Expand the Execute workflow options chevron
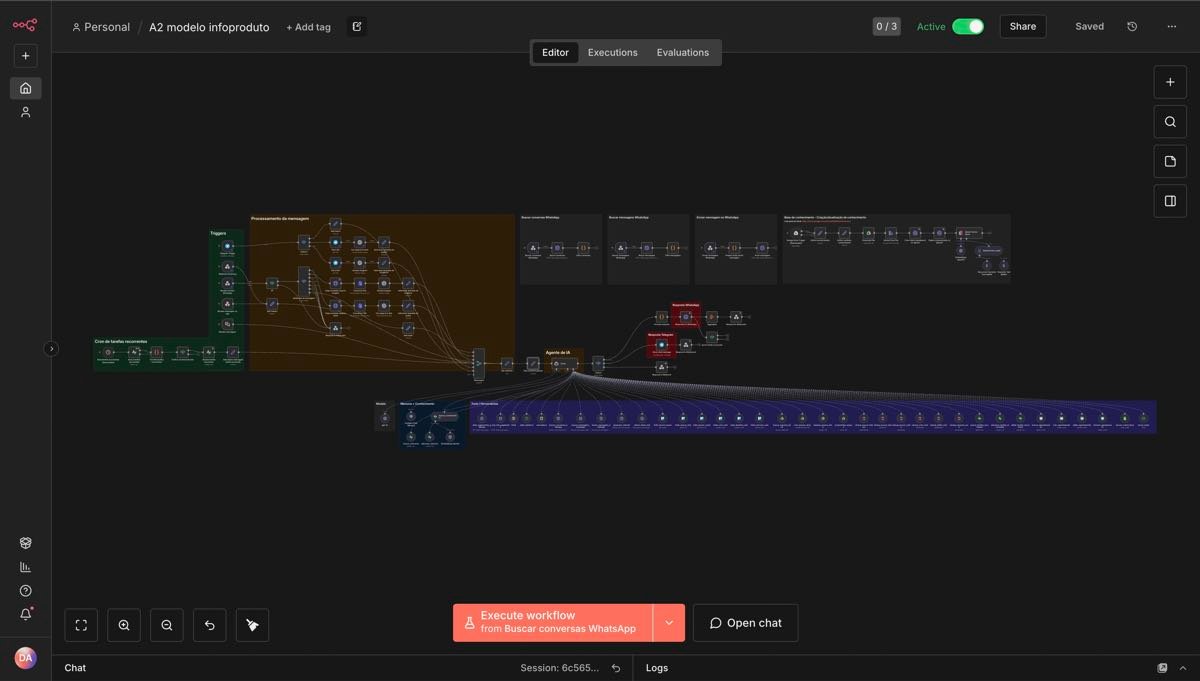This screenshot has height=681, width=1200. tap(668, 622)
